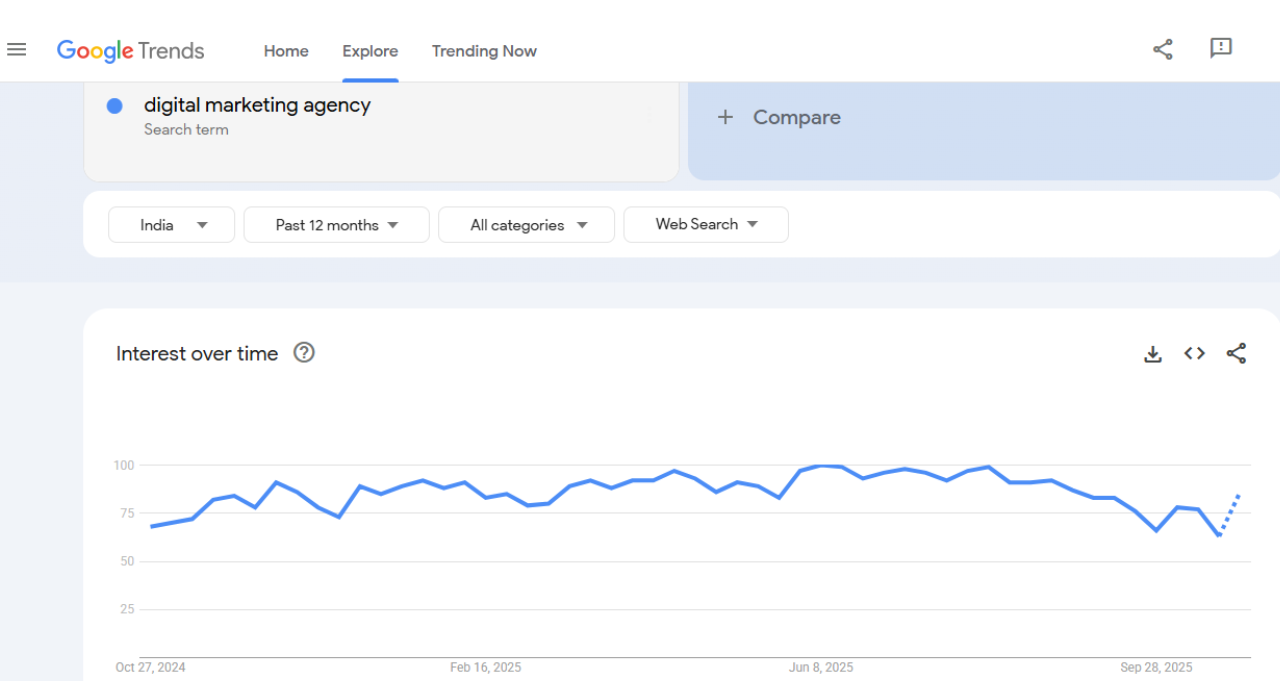
Task: Share the interest over time chart
Action: pos(1236,353)
